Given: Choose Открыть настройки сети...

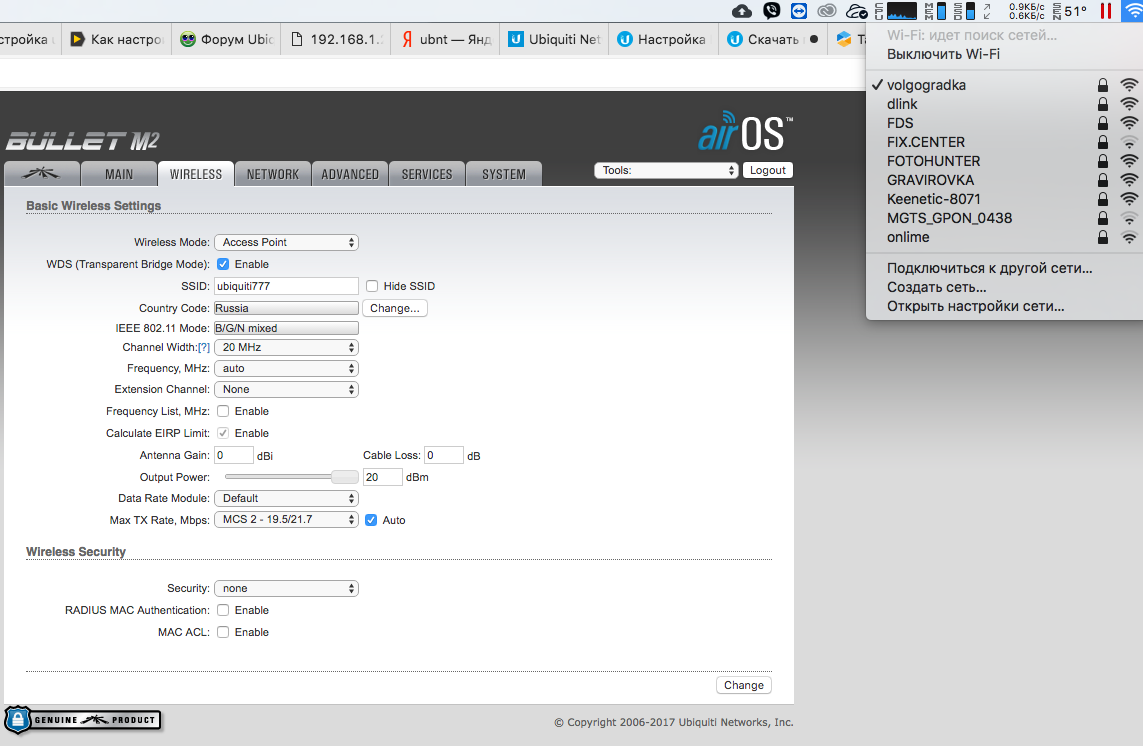Looking at the screenshot, I should tap(975, 306).
